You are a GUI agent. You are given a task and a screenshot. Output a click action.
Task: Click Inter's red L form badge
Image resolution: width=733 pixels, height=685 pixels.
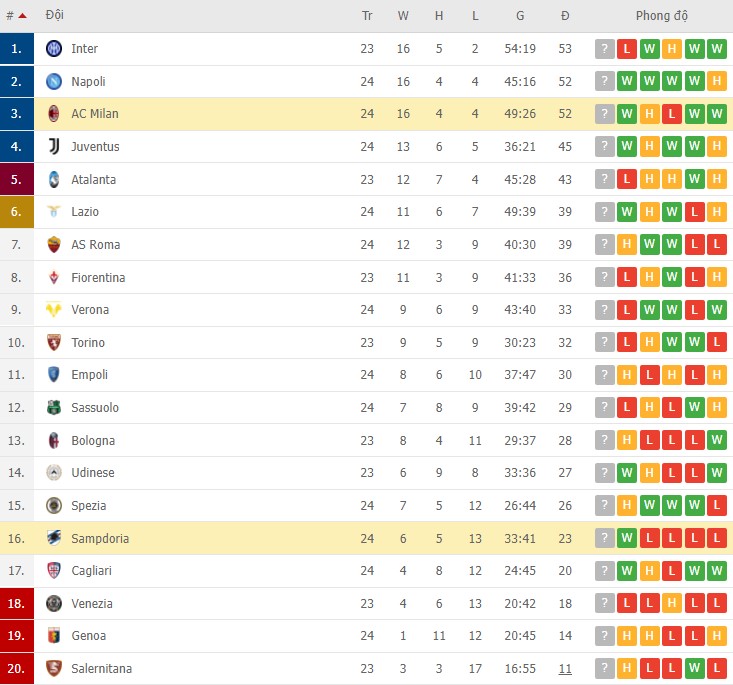(x=627, y=49)
